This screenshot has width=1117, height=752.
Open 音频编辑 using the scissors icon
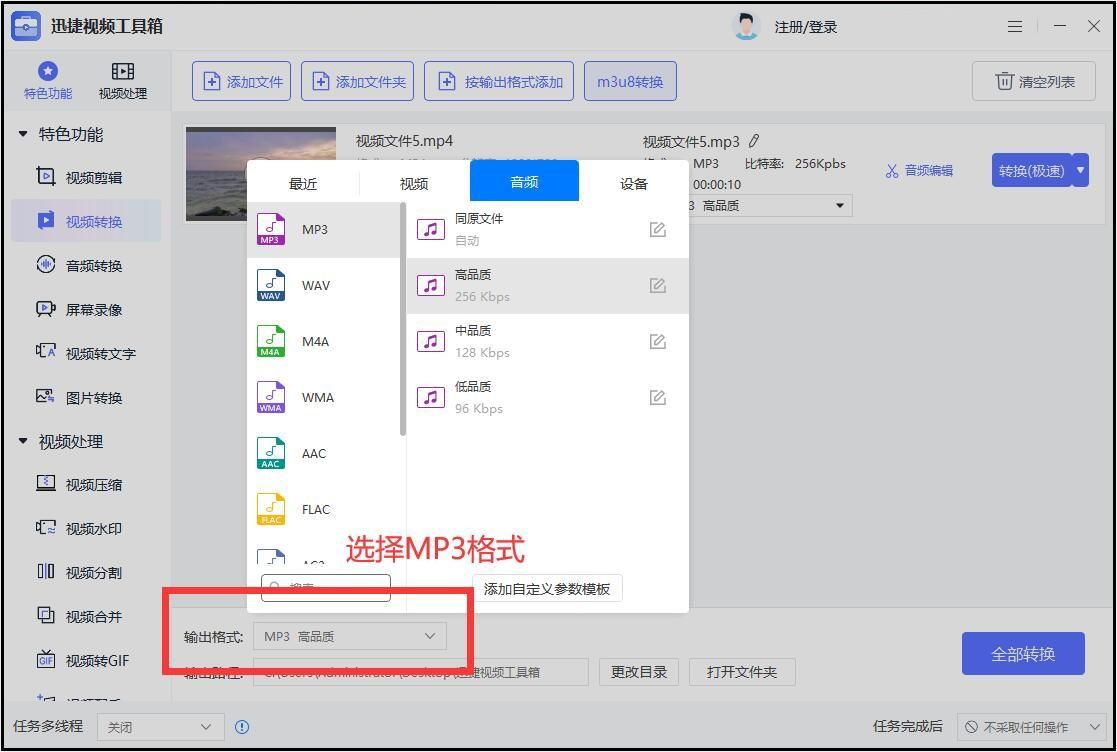[919, 170]
